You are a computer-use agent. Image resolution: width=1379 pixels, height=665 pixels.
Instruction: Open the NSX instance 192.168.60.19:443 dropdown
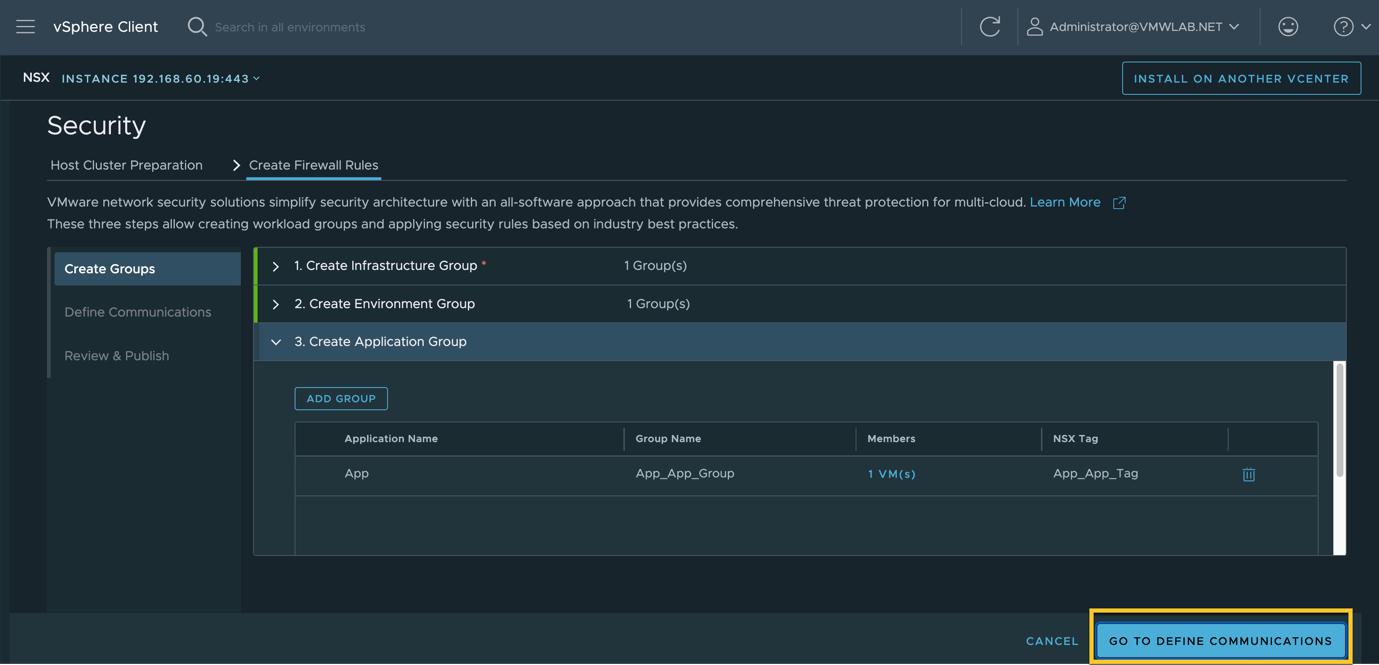[161, 78]
